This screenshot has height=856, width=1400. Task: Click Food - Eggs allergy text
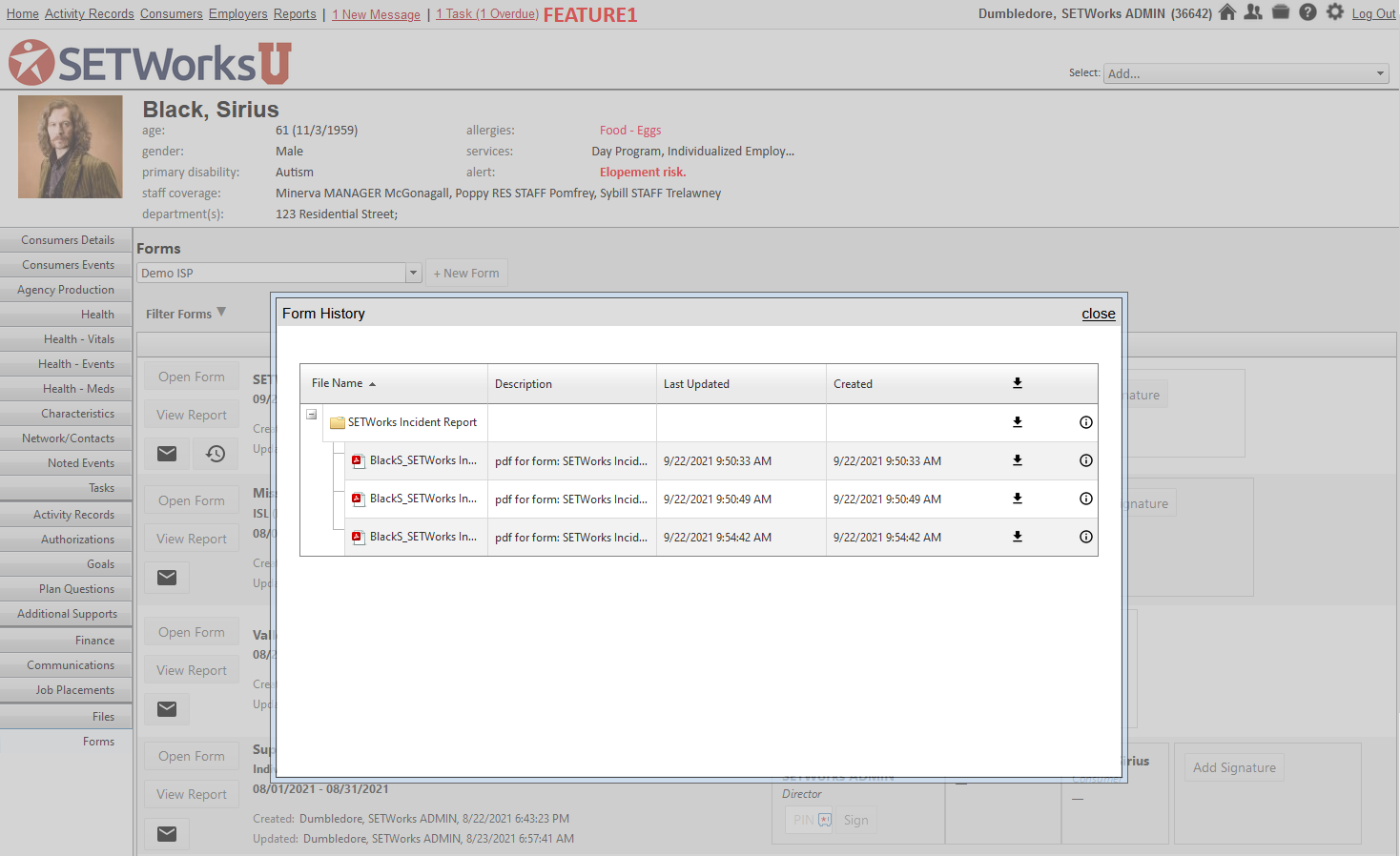tap(630, 131)
